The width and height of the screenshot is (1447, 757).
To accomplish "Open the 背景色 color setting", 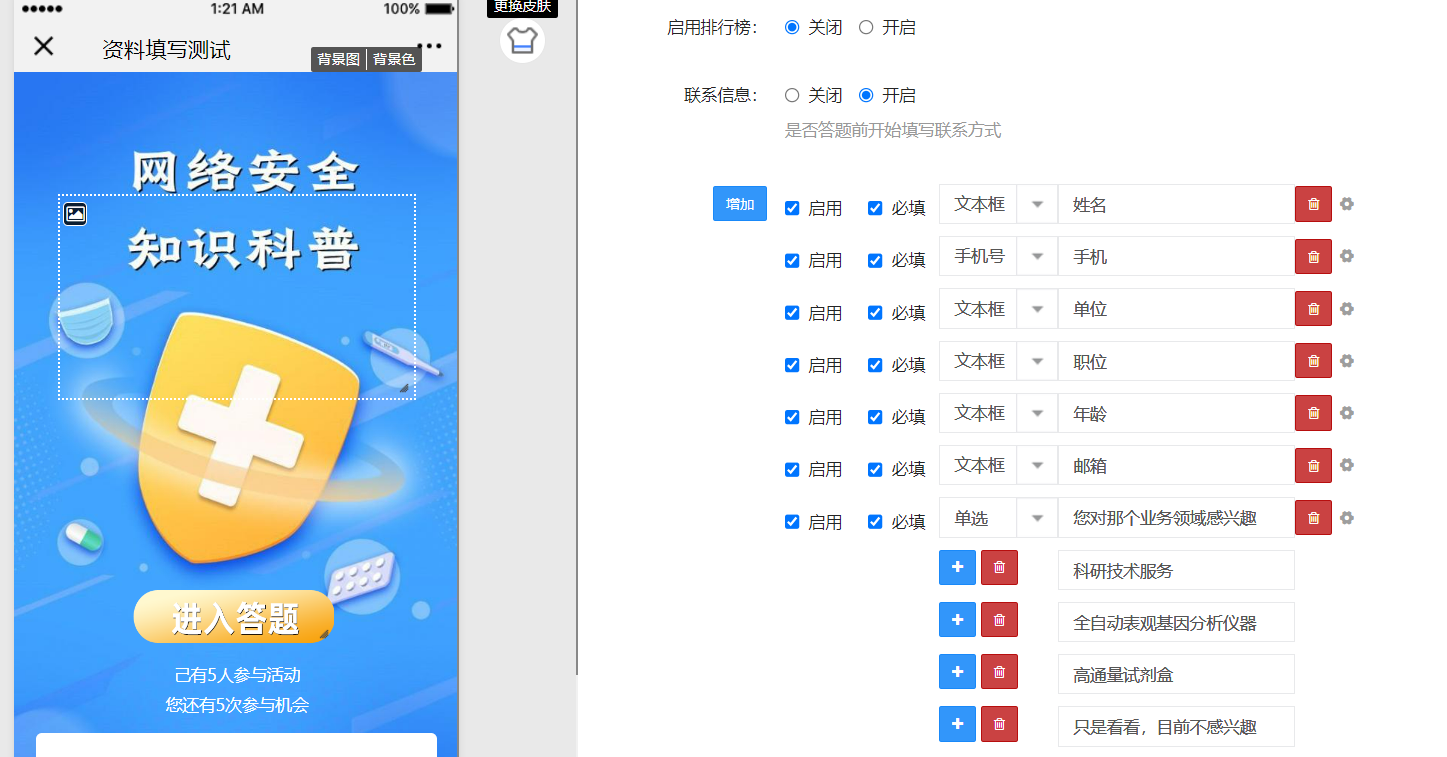I will (392, 59).
